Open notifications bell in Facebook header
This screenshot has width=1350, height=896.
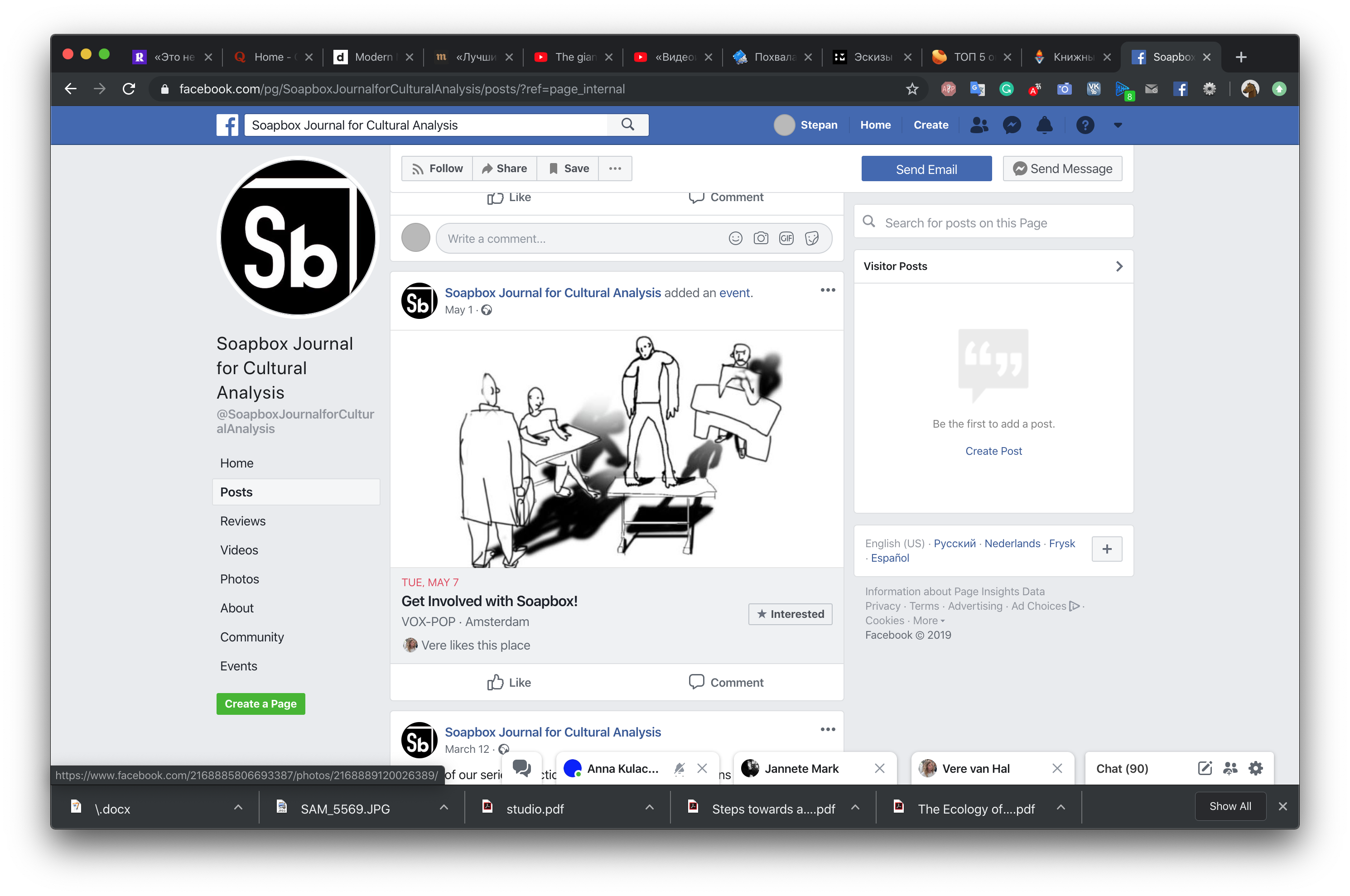(x=1044, y=125)
